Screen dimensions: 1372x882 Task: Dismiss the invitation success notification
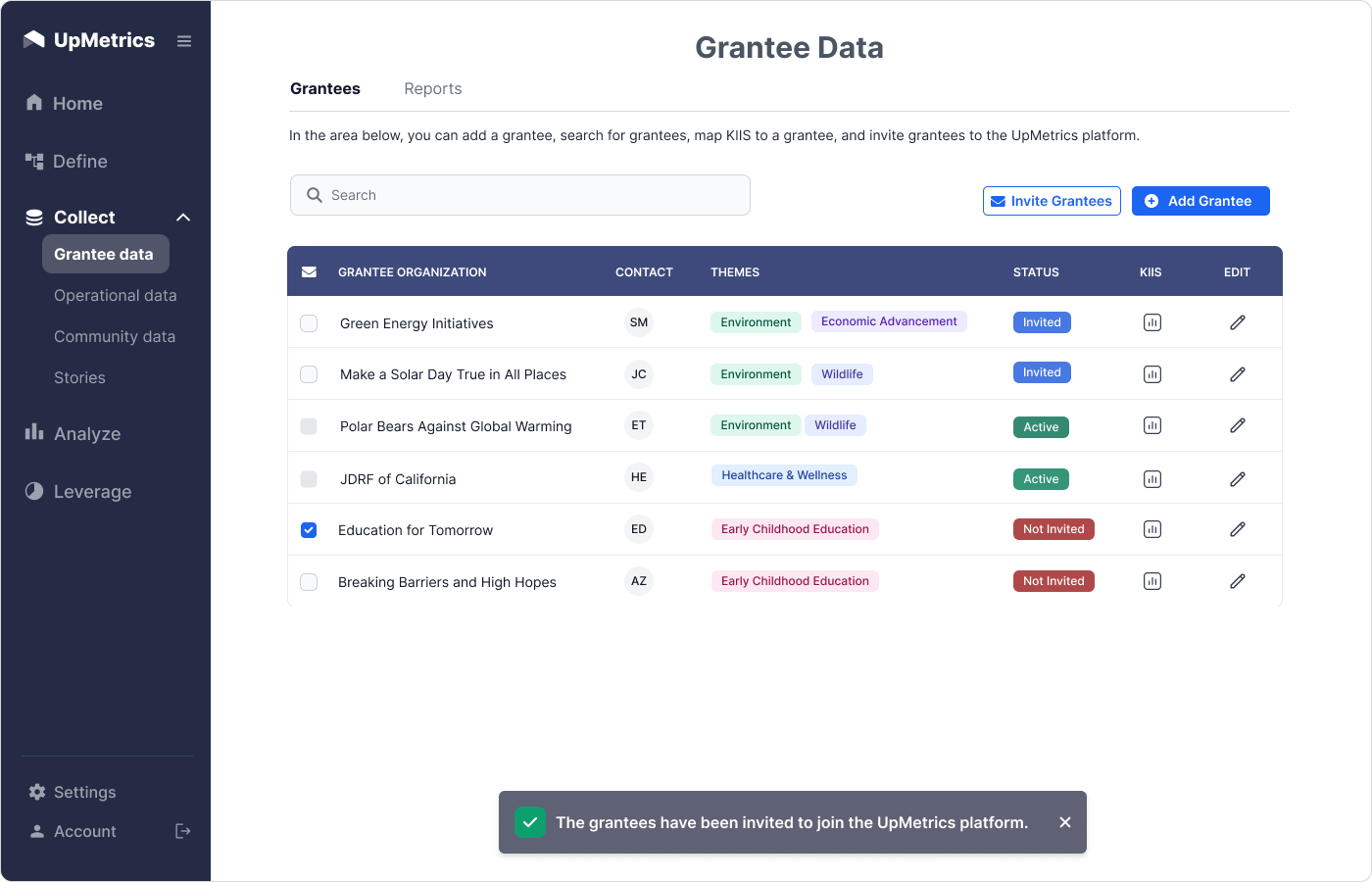[1065, 822]
